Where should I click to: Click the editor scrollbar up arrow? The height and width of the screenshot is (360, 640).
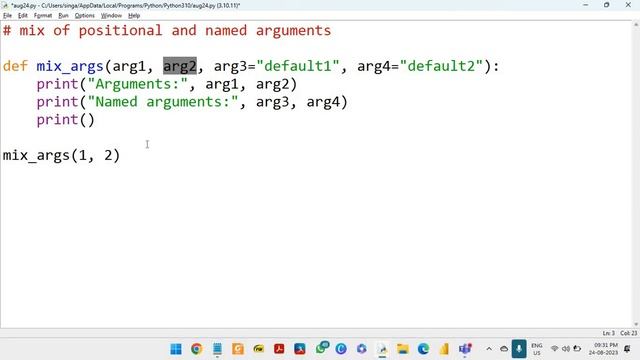pyautogui.click(x=636, y=25)
